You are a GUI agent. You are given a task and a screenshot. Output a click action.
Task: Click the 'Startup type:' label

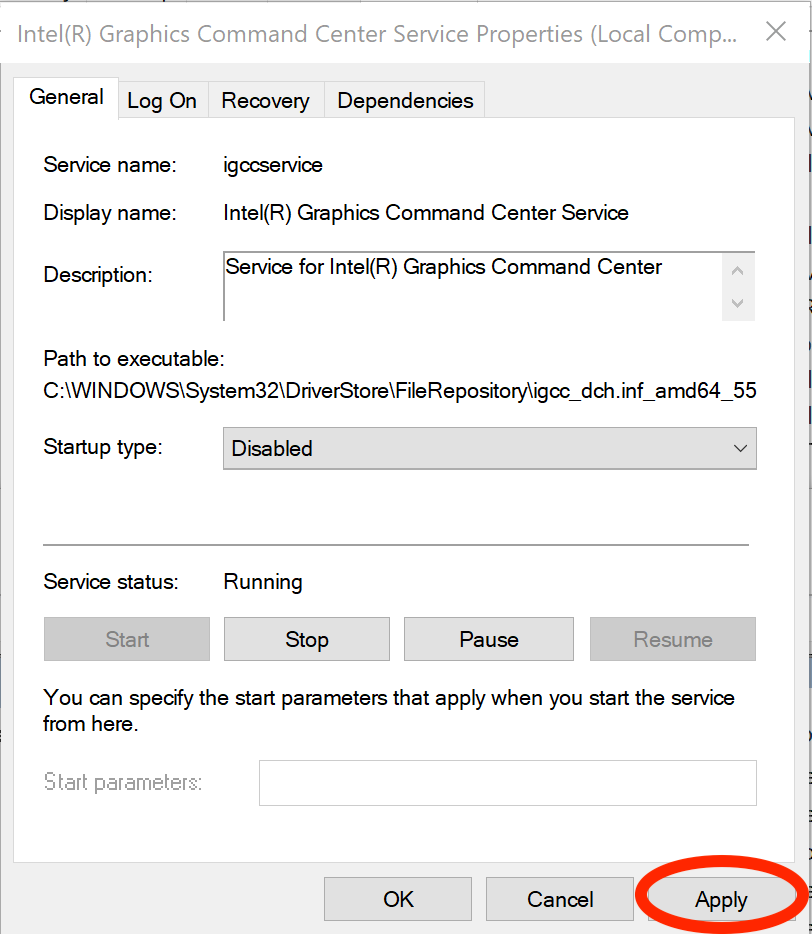coord(103,447)
